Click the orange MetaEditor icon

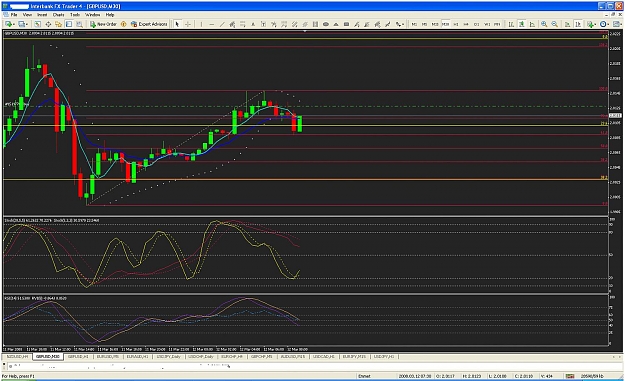(124, 24)
